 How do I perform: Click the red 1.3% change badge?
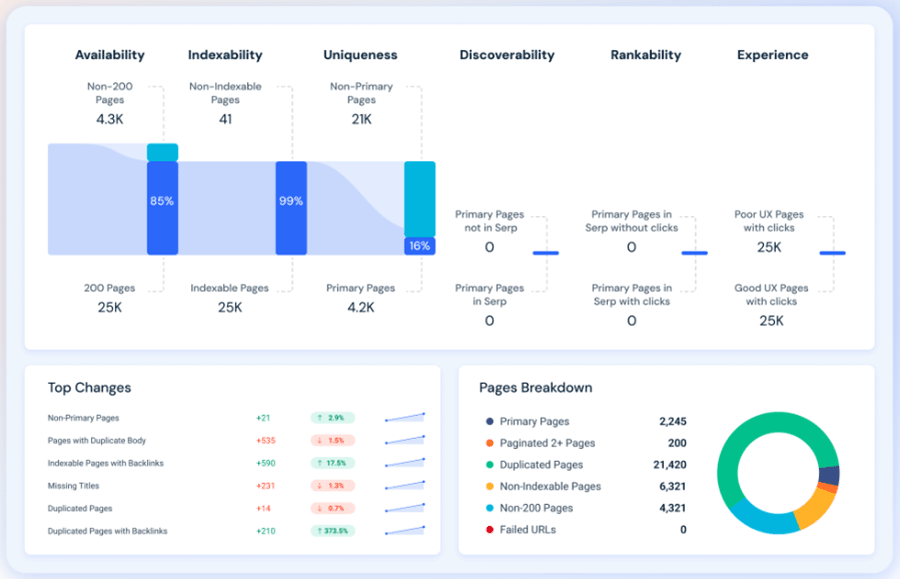point(333,486)
